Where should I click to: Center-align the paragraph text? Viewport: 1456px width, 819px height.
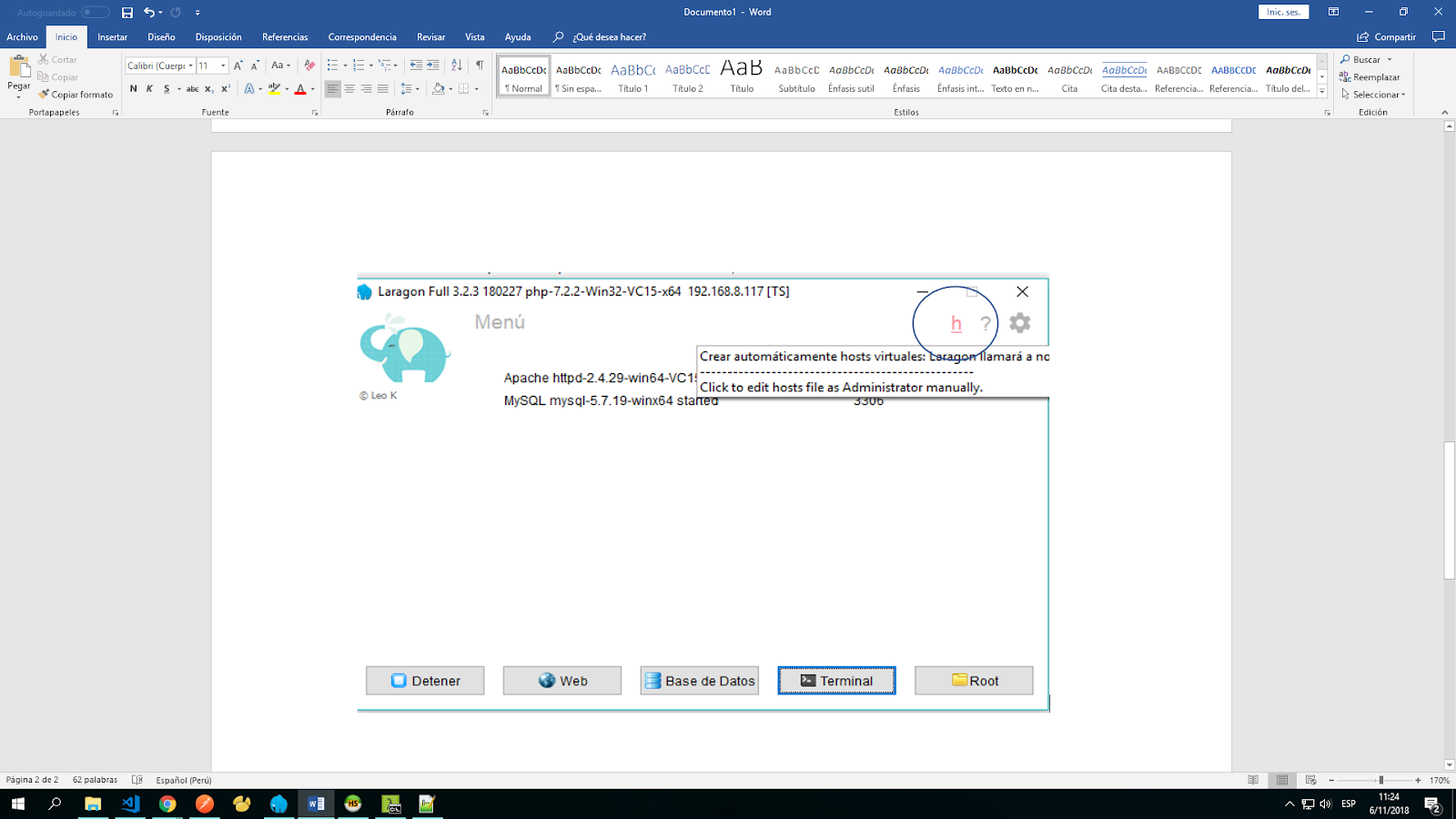349,89
